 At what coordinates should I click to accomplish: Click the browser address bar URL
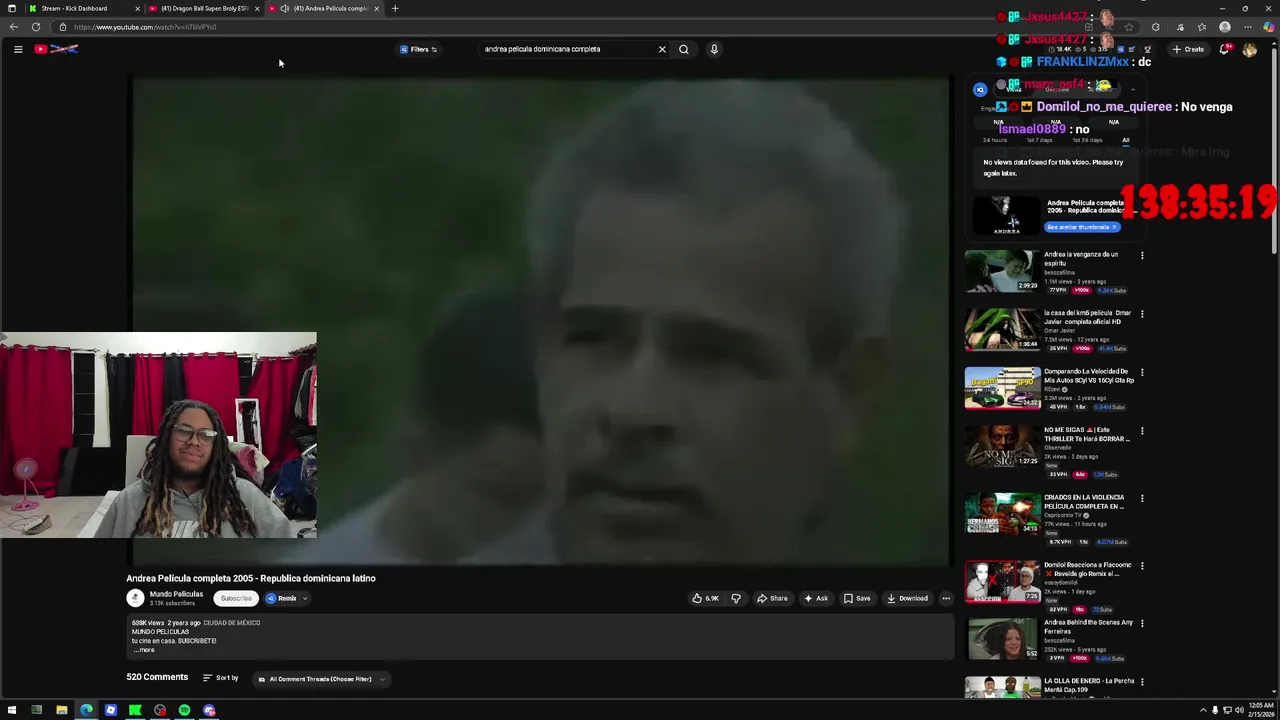point(145,27)
